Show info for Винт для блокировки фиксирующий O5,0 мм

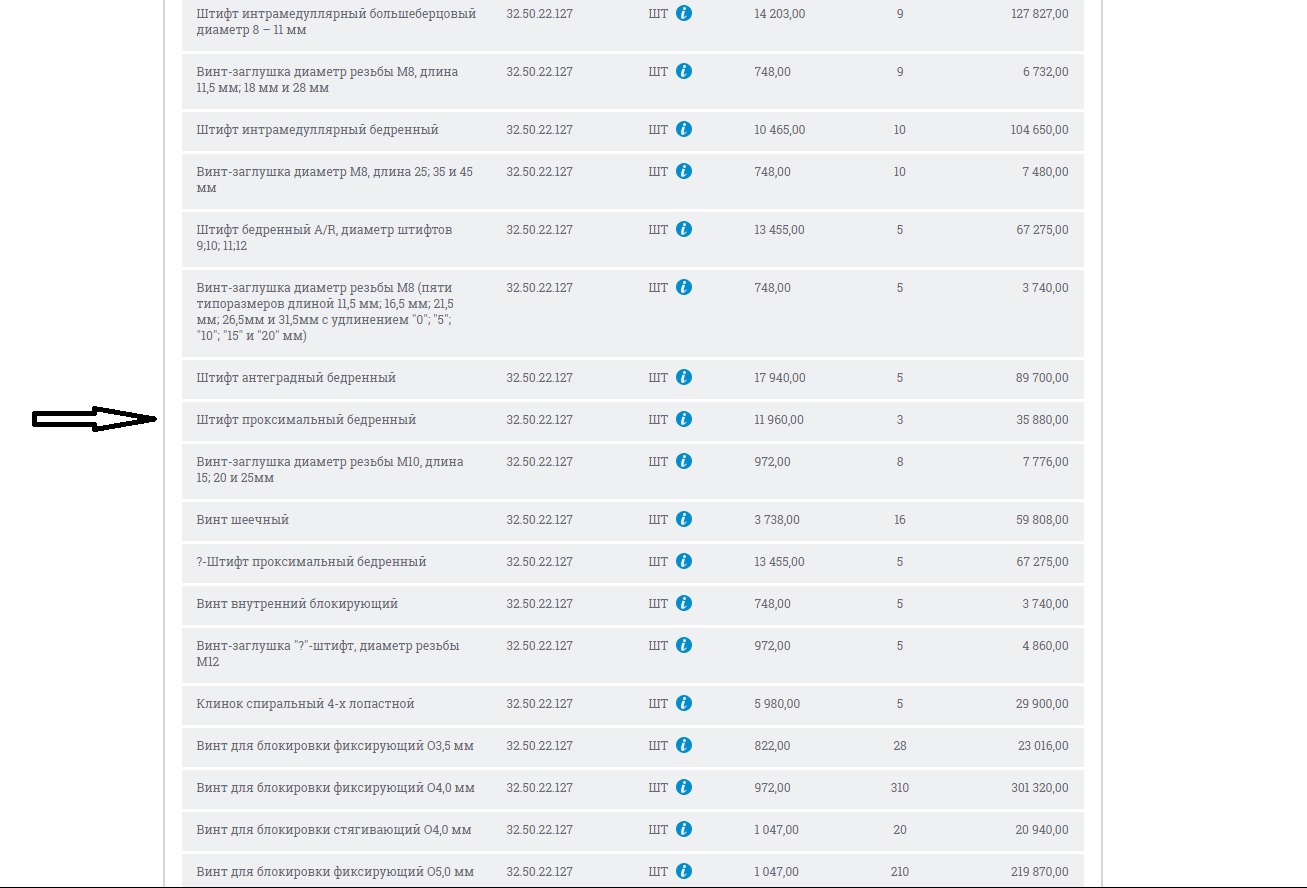pos(684,872)
